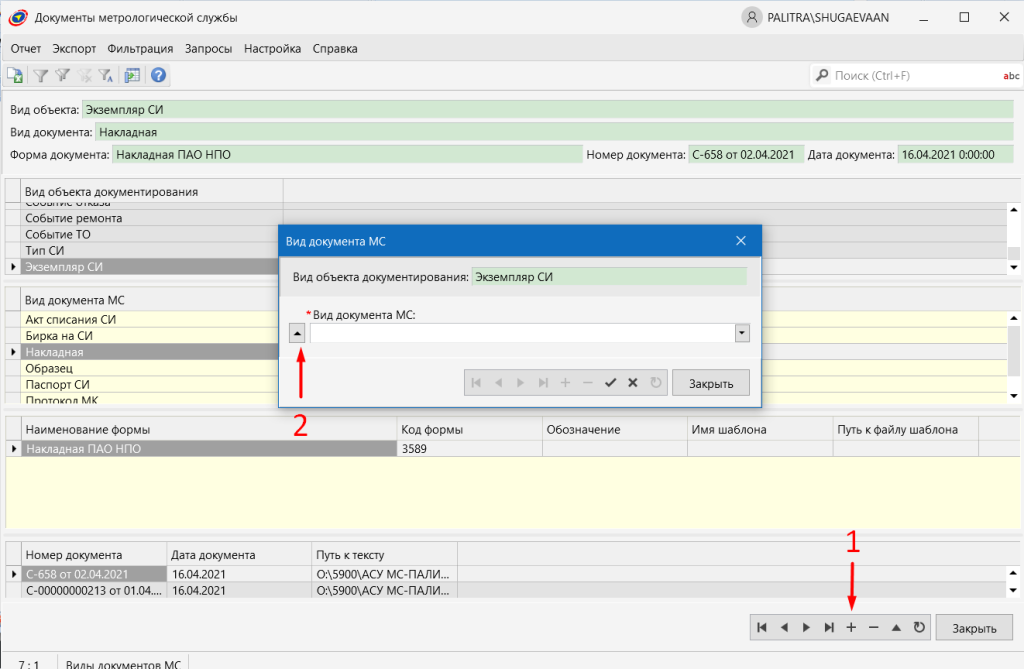The image size is (1024, 669).
Task: Confirm entry with dialog checkmark button
Action: [610, 383]
